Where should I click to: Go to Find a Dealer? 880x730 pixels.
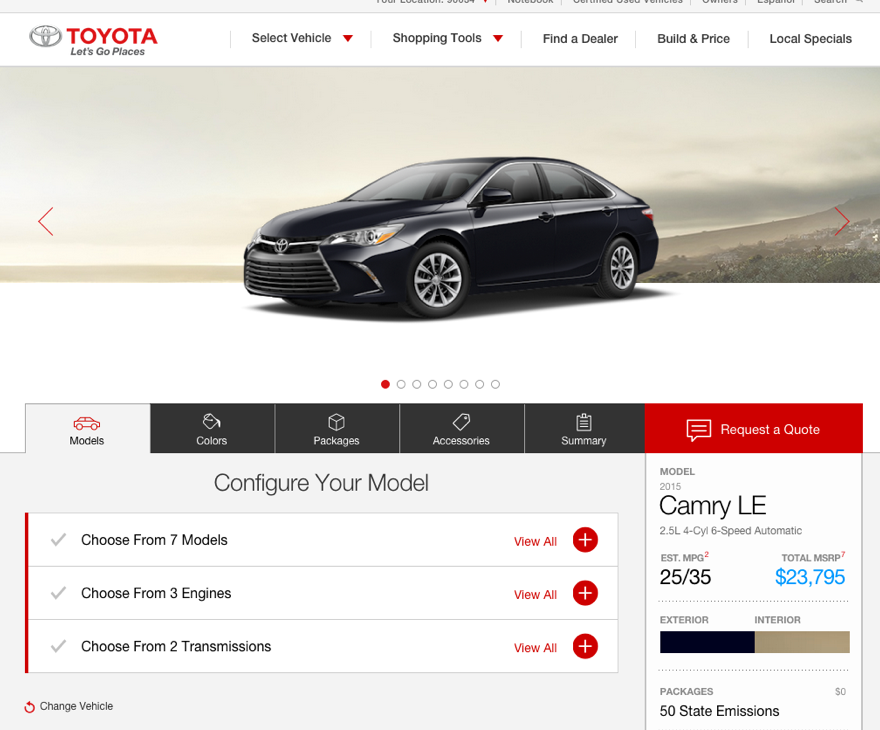coord(580,39)
